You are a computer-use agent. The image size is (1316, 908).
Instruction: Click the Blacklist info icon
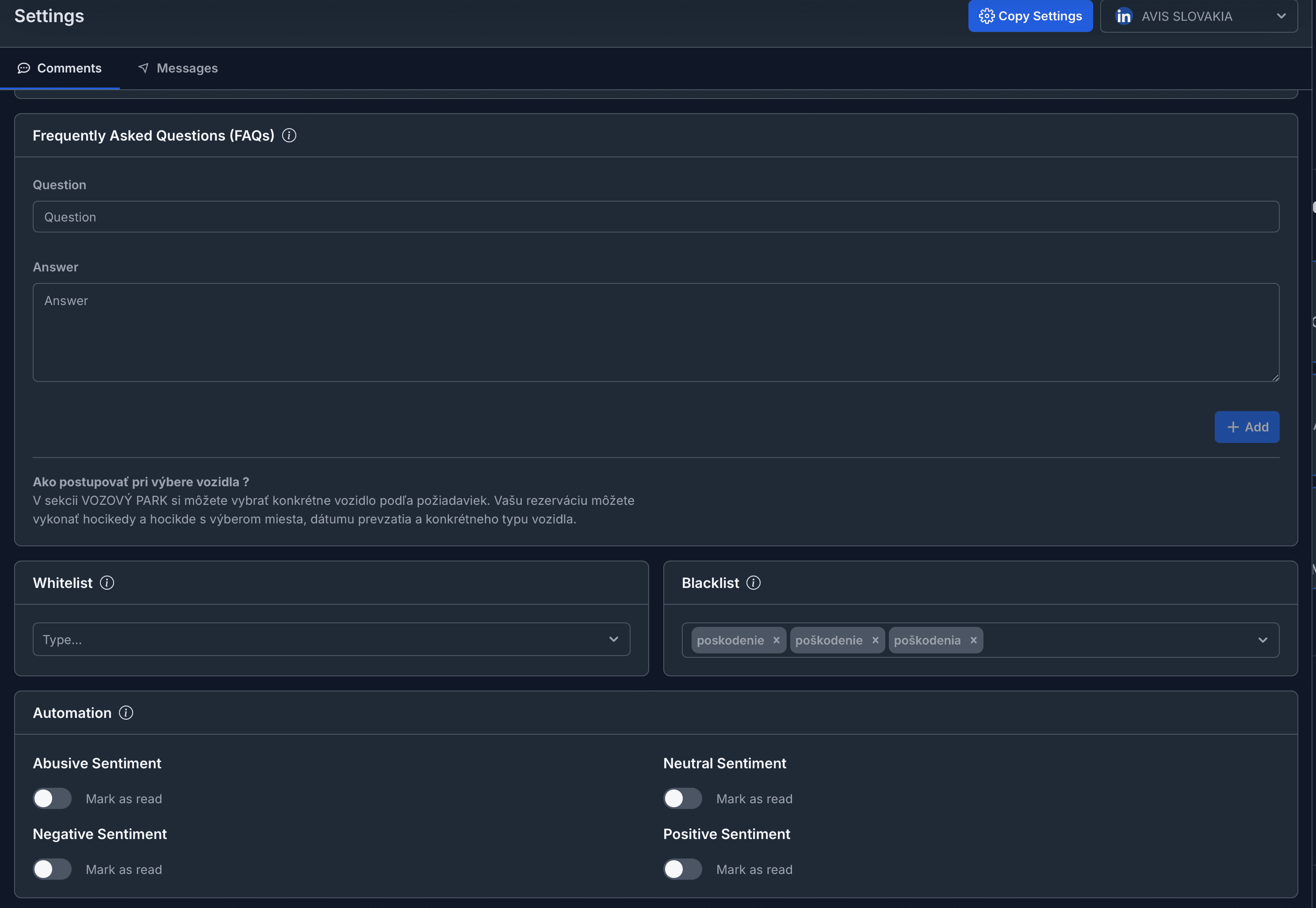pyautogui.click(x=754, y=583)
